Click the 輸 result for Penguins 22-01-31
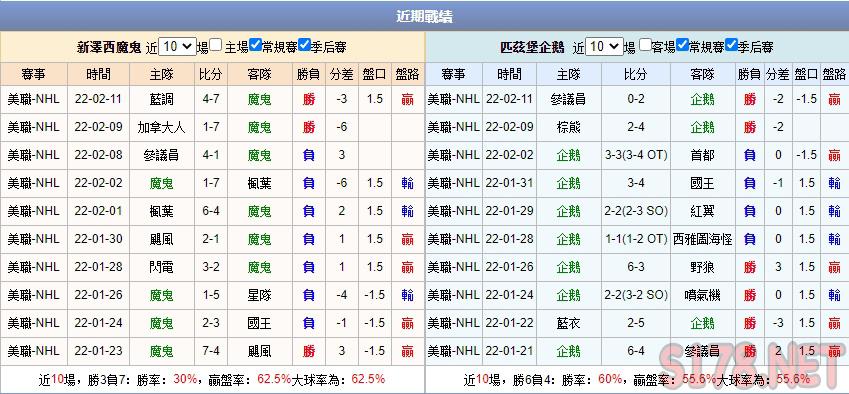Screen dimensions: 849x394 834,183
